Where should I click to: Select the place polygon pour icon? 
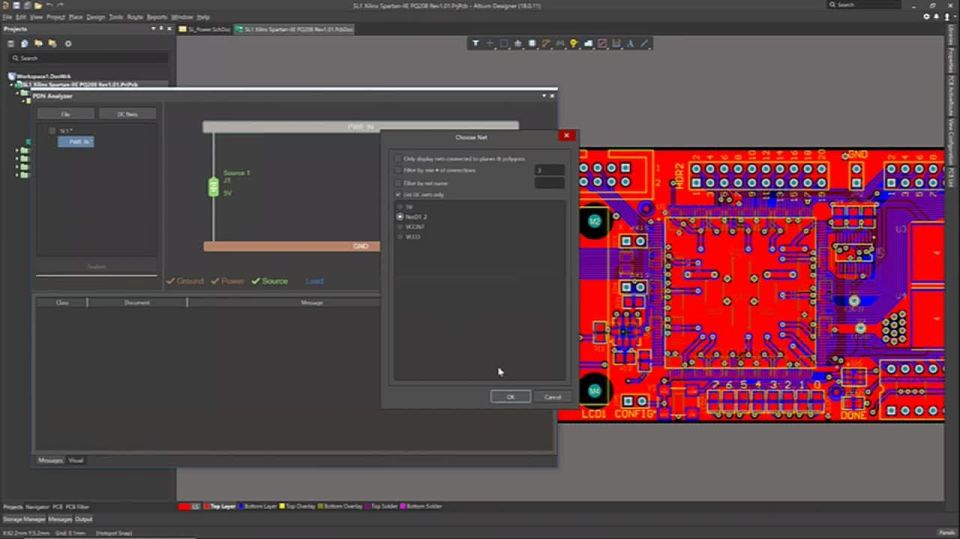[588, 43]
